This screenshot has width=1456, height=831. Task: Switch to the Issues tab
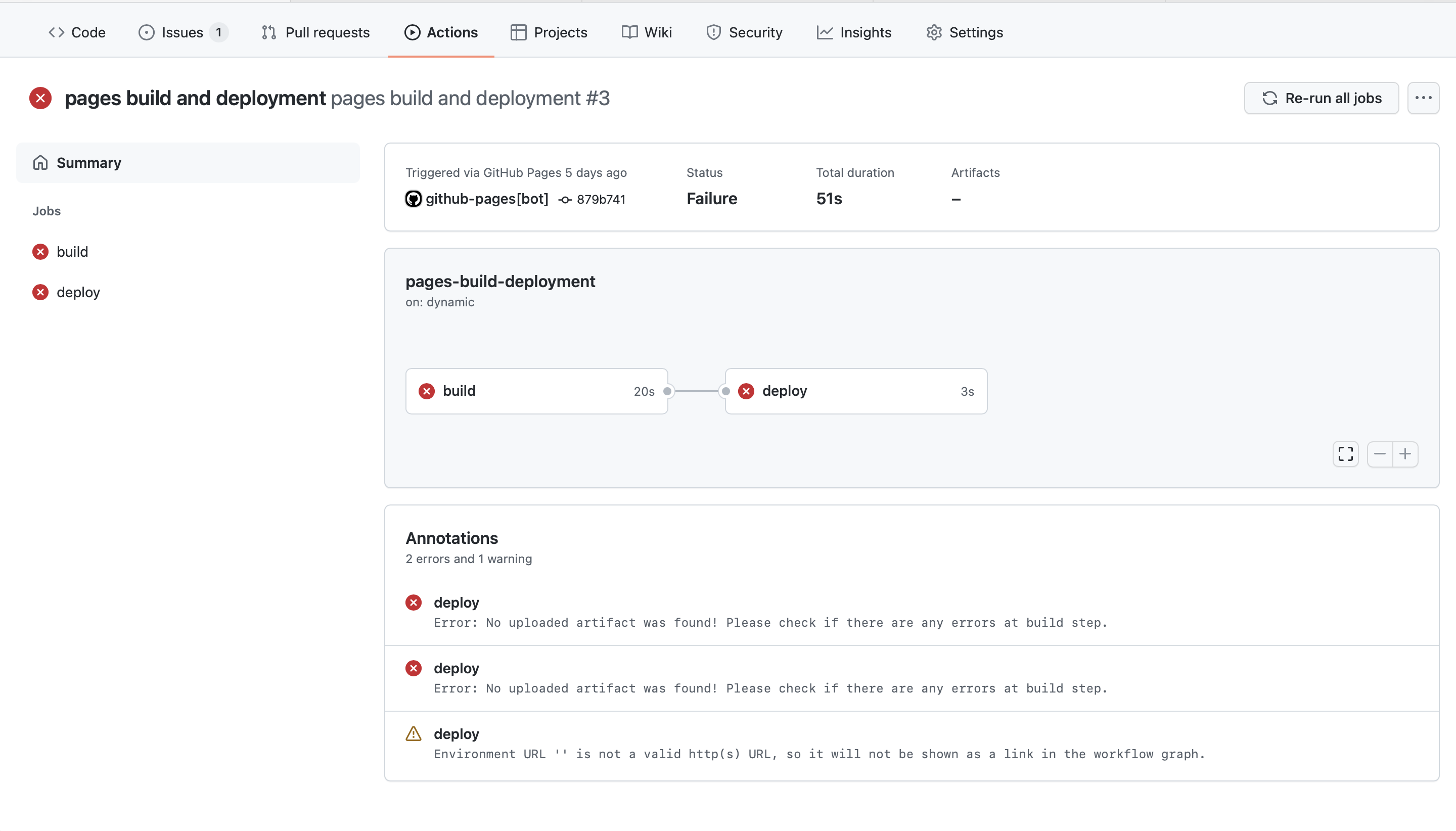[182, 32]
